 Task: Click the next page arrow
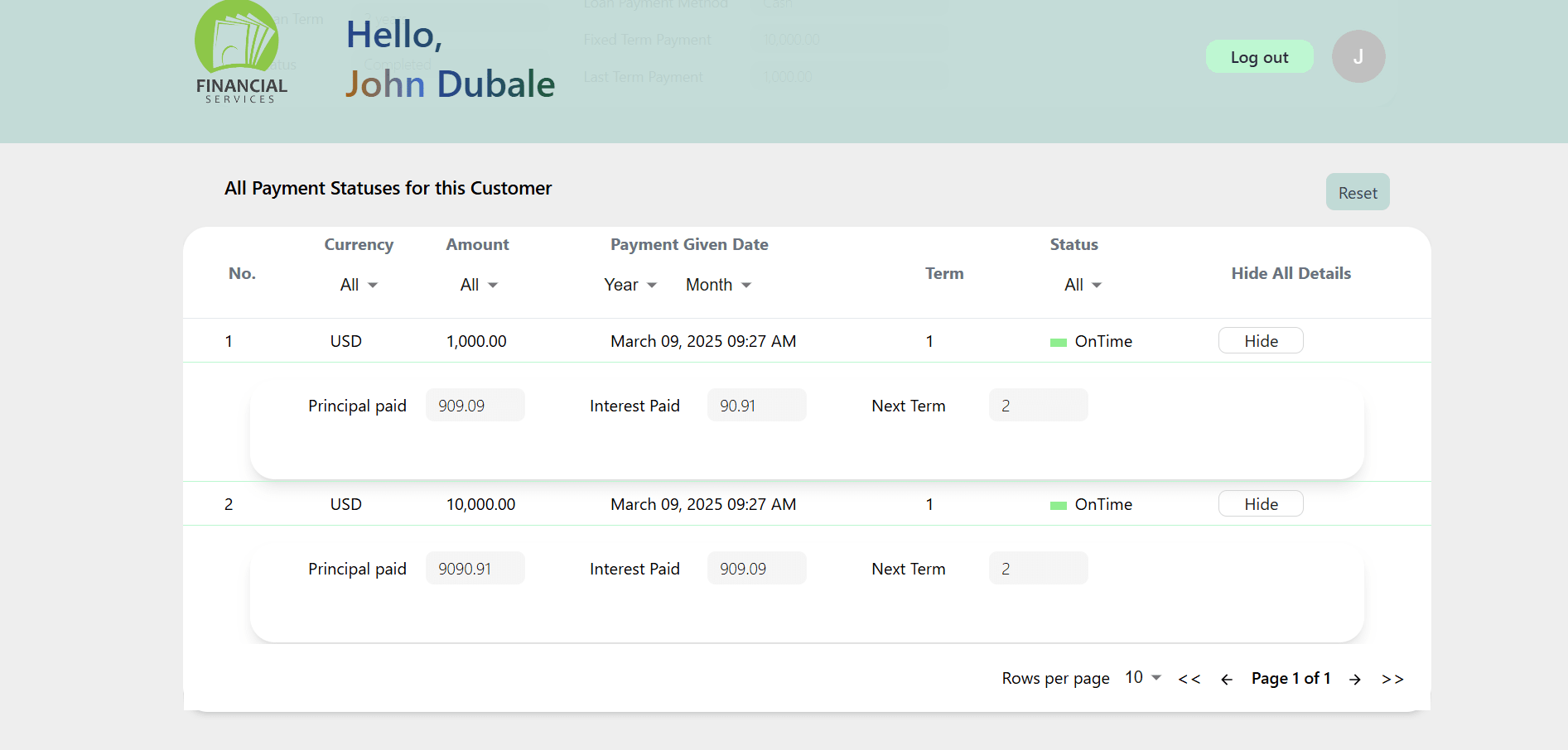[x=1355, y=679]
